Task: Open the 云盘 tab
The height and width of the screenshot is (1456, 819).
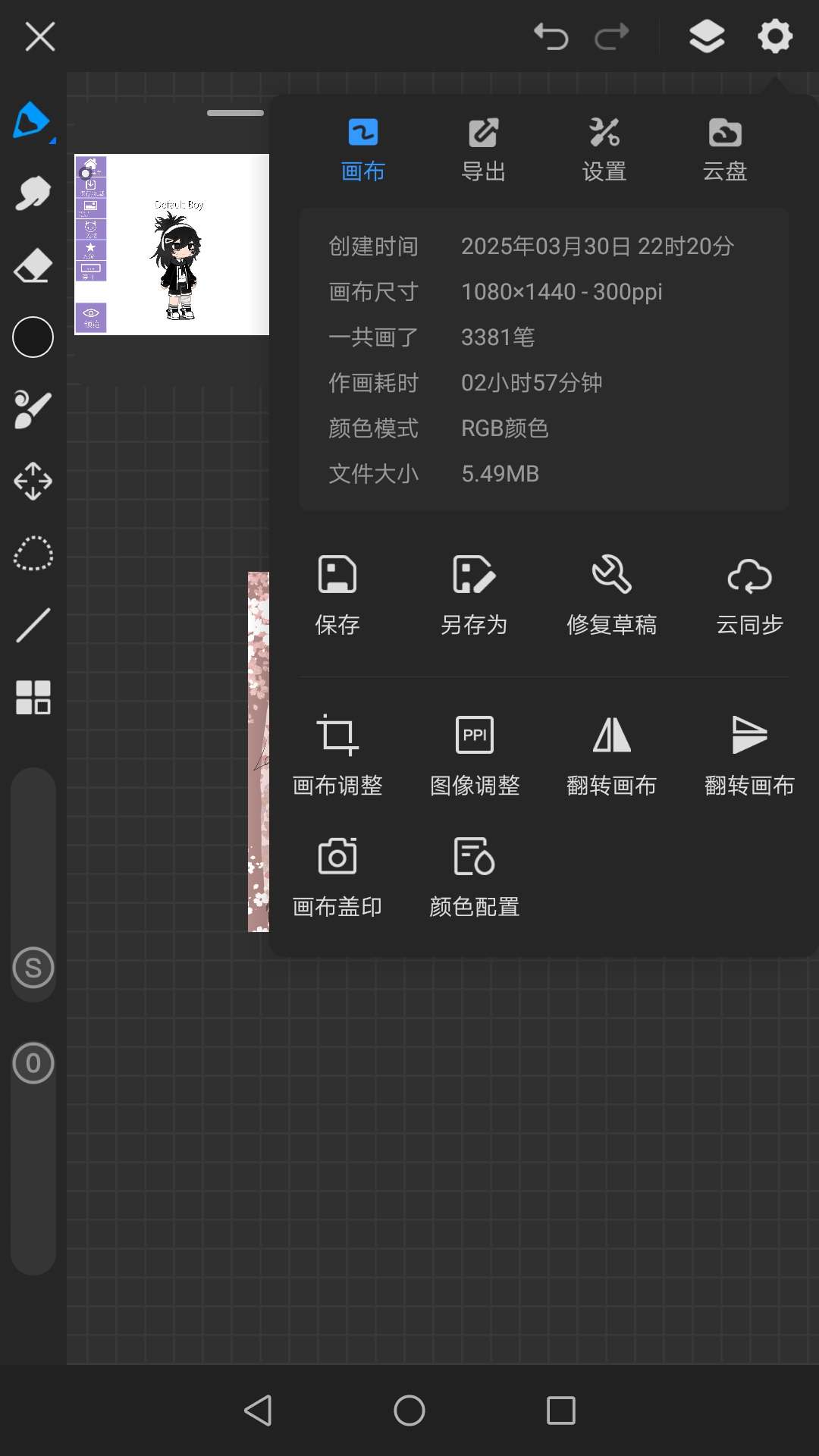Action: pyautogui.click(x=725, y=149)
